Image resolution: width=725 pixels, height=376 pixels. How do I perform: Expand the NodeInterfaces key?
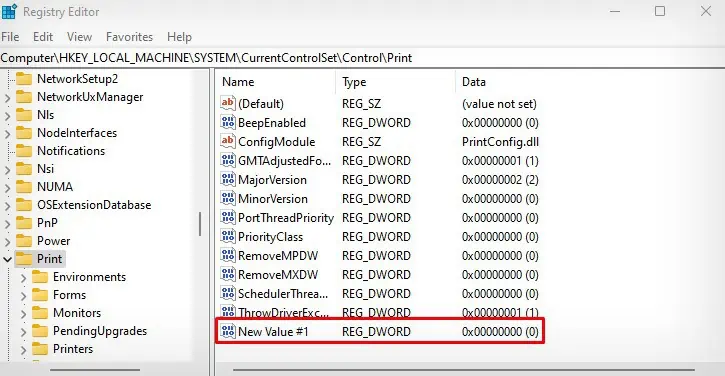[x=7, y=134]
